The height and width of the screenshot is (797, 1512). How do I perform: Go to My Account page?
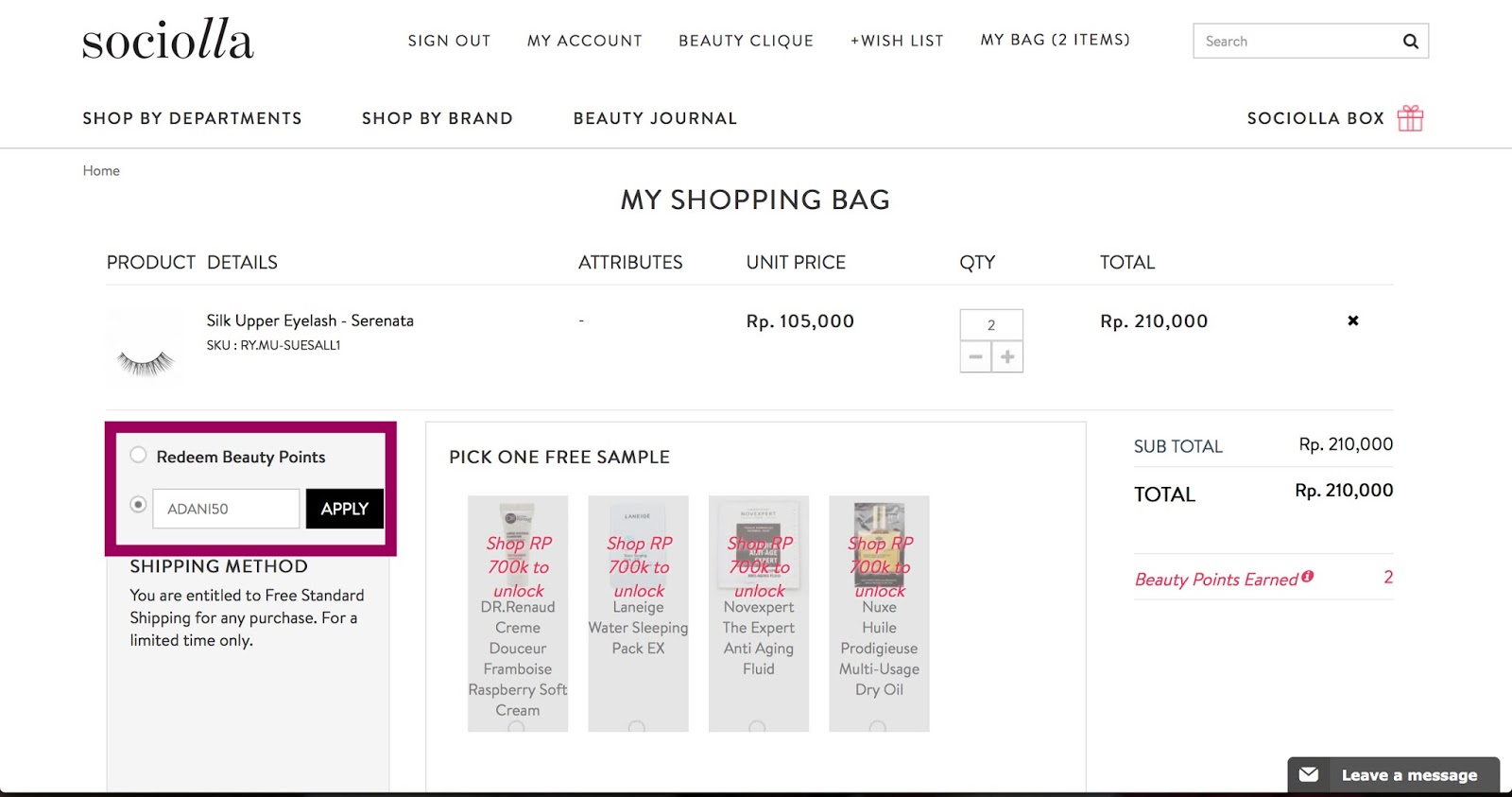(584, 41)
